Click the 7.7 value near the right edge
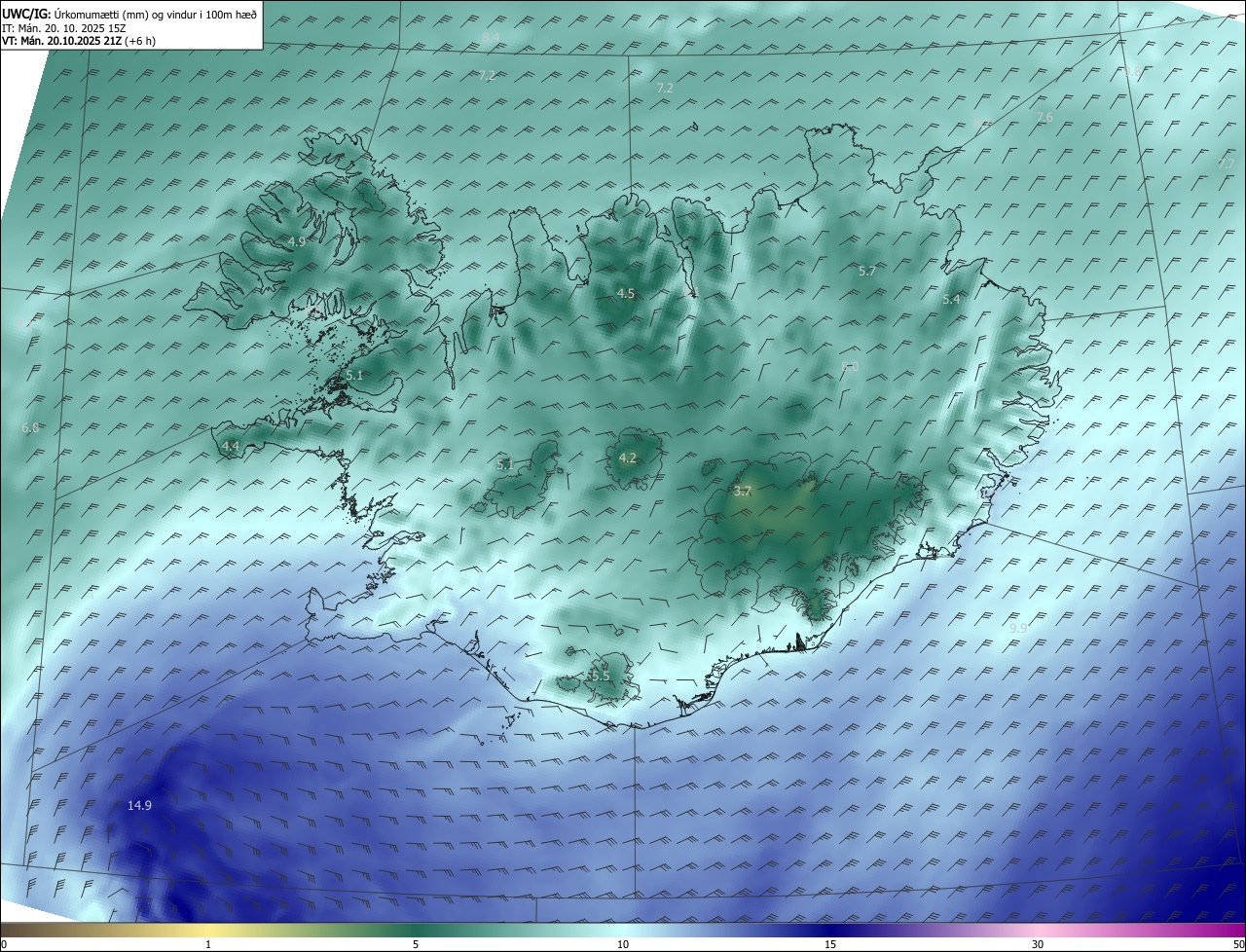The image size is (1246, 952). click(1227, 164)
